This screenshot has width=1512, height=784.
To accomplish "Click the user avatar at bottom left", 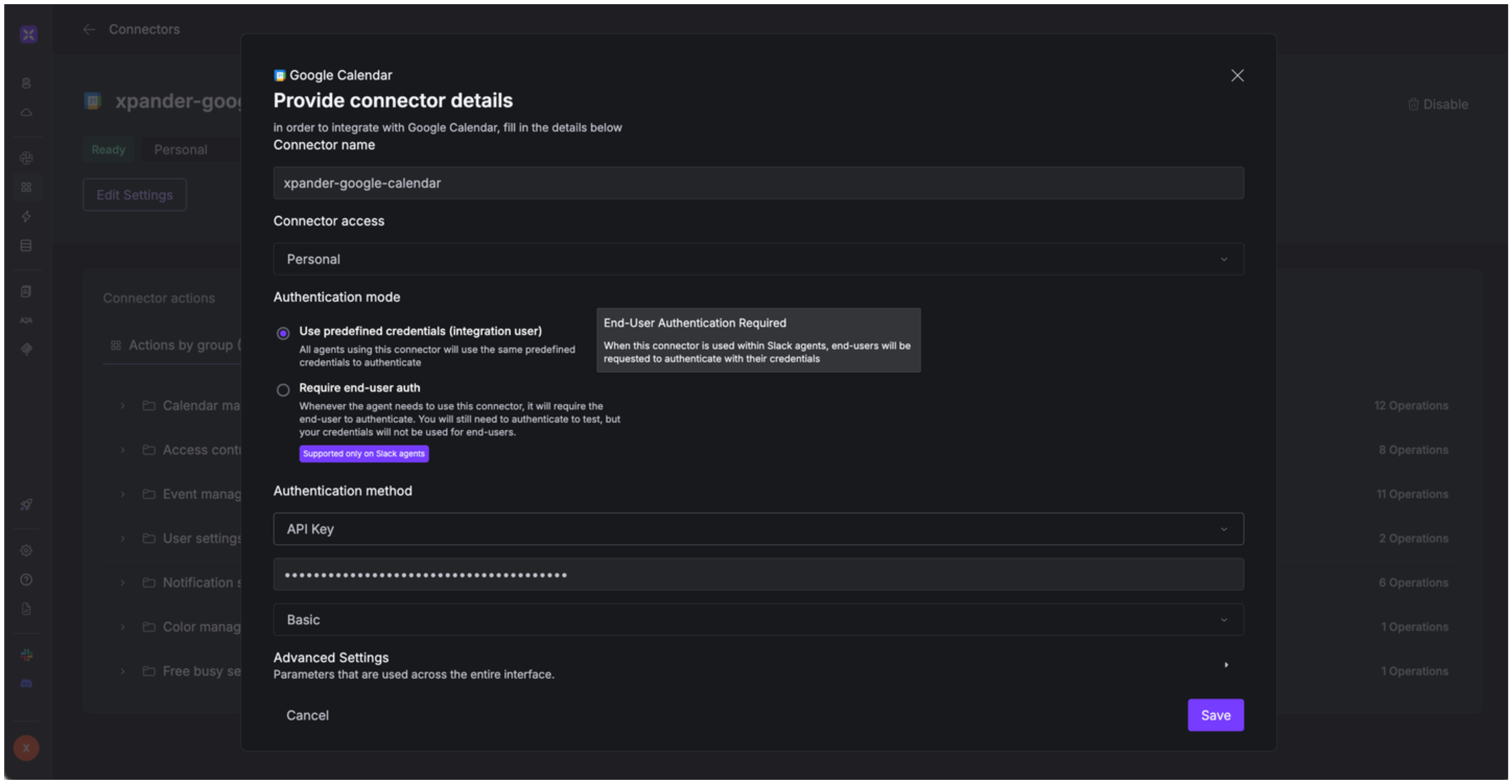I will tap(26, 748).
